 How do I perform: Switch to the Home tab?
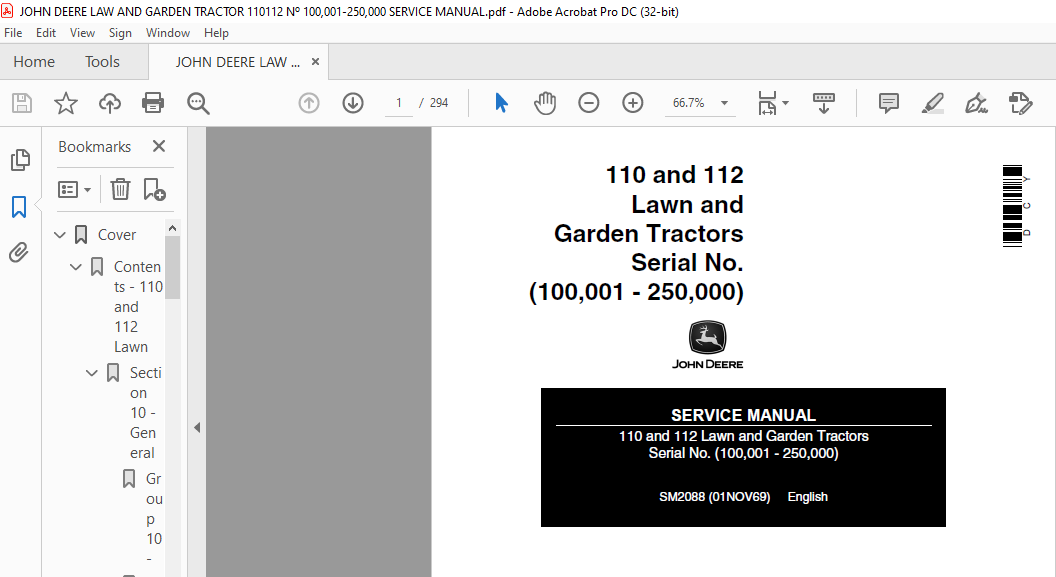pyautogui.click(x=34, y=62)
